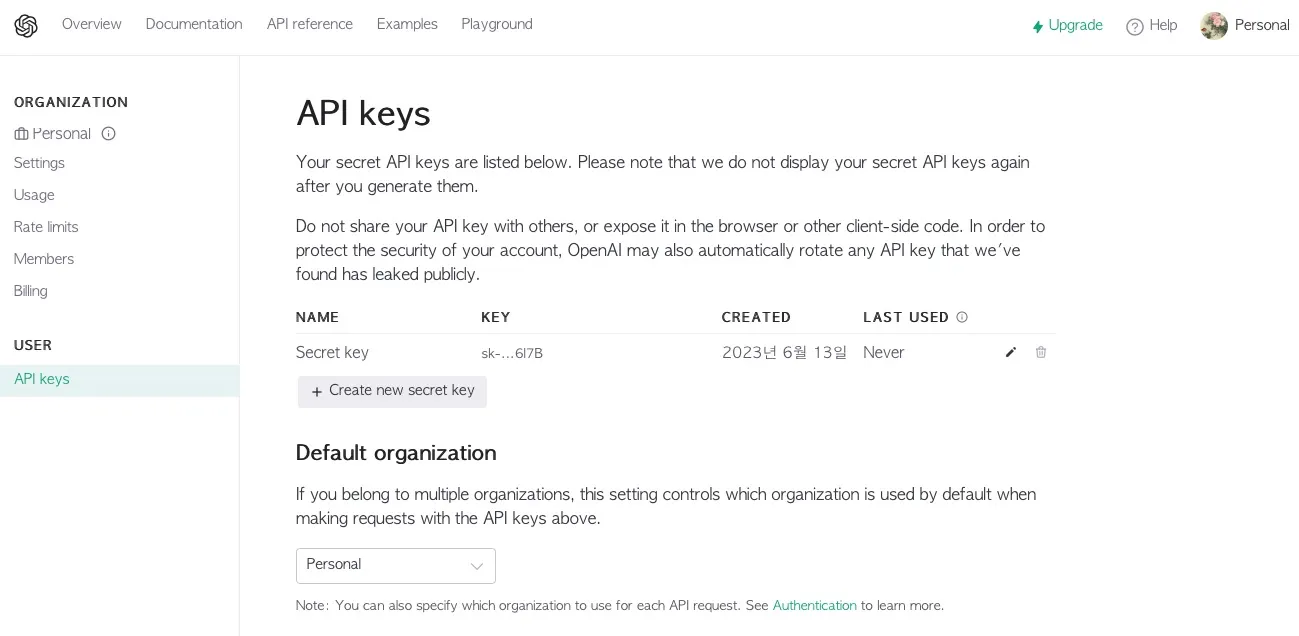This screenshot has width=1299, height=636.
Task: Open the Personal account menu
Action: (1262, 26)
